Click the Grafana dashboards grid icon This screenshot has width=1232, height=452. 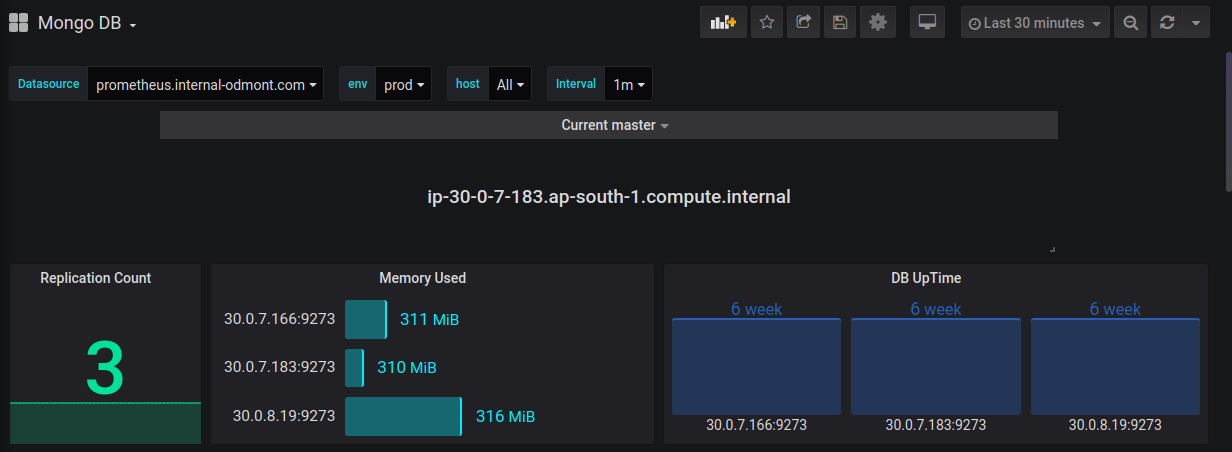(18, 22)
